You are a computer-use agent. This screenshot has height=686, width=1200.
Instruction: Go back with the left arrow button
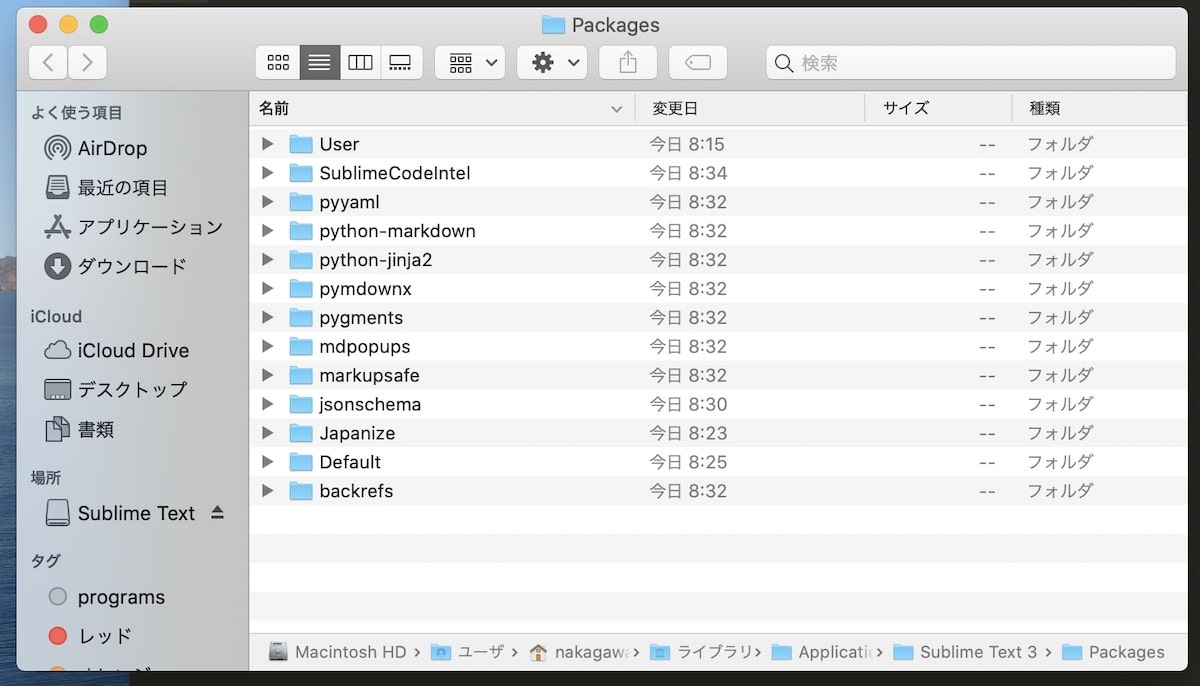coord(48,63)
